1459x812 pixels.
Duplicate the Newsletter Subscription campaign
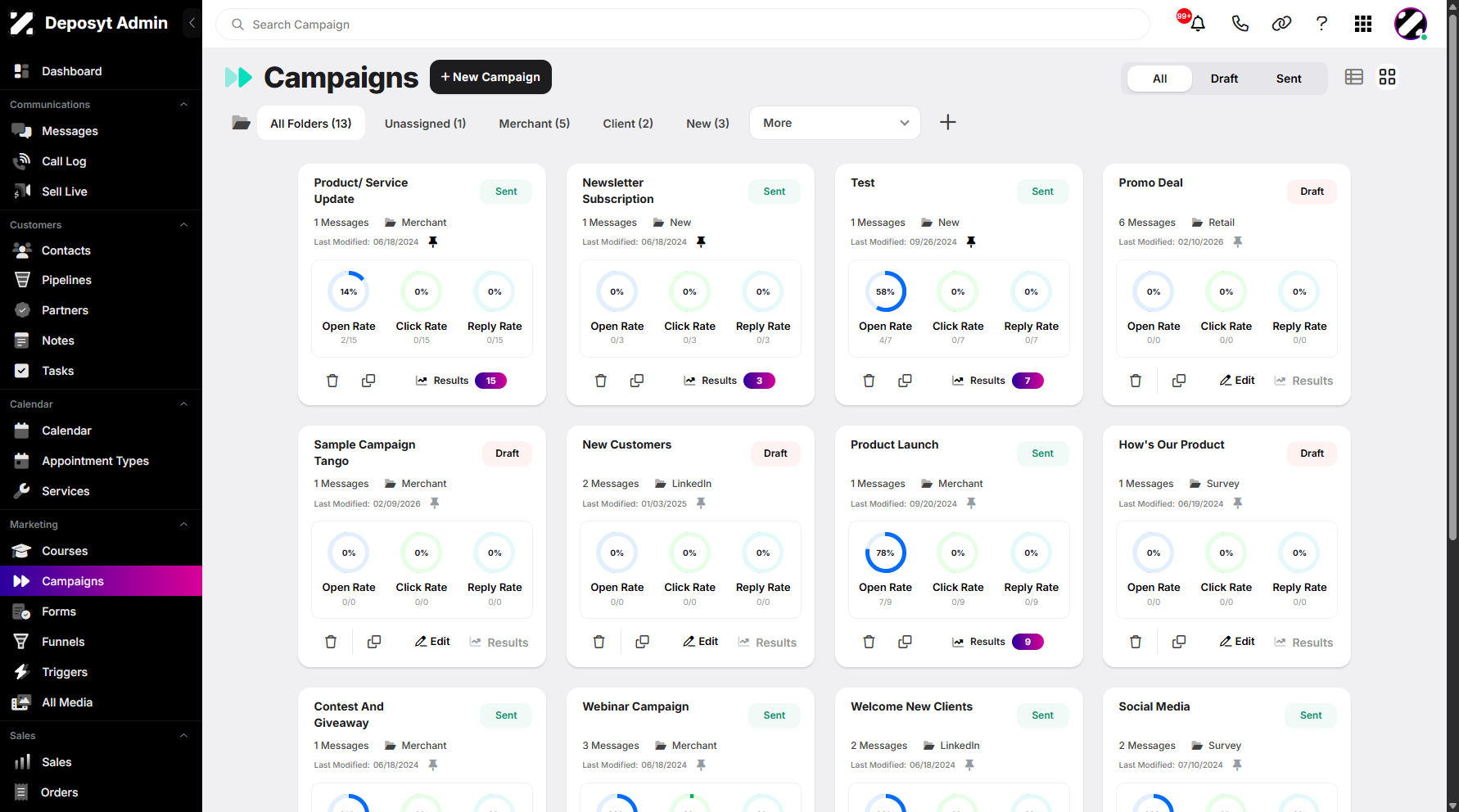pyautogui.click(x=636, y=381)
